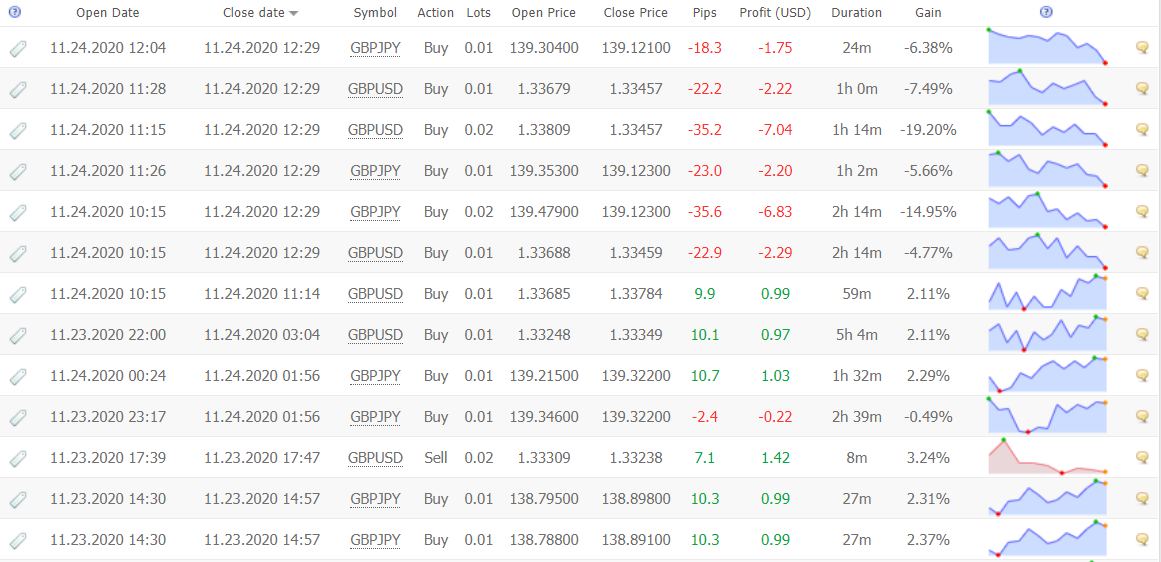Click the mini chart for the -0.49% gain trade

(1047, 415)
